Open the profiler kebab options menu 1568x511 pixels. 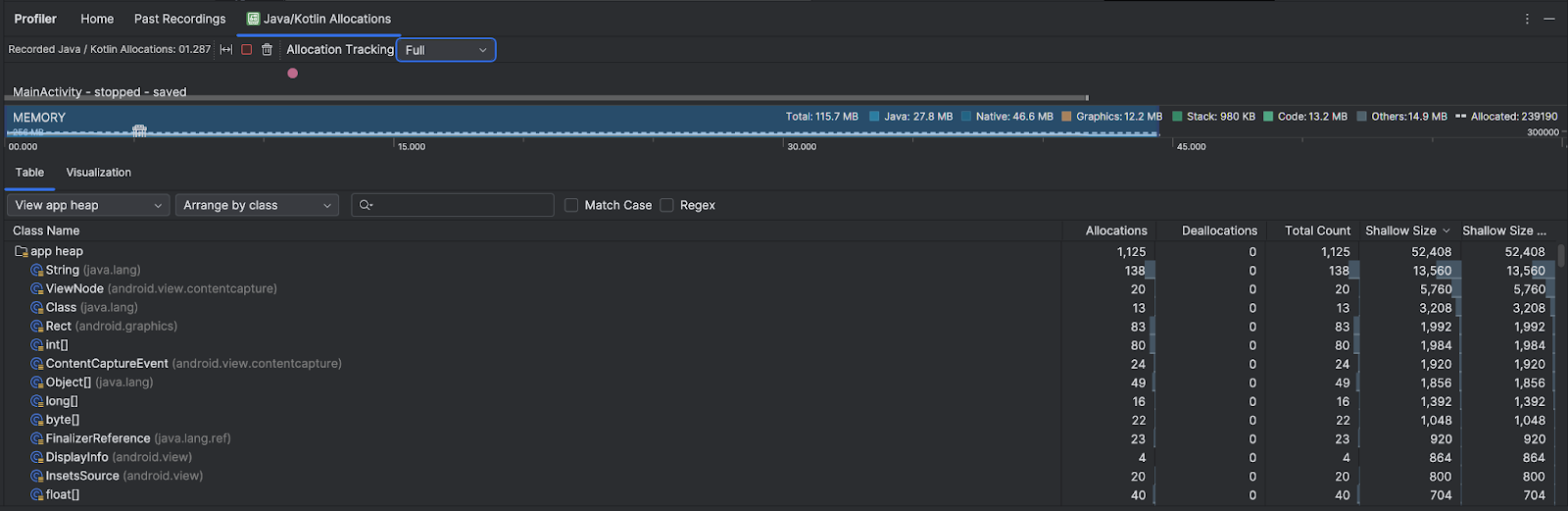[1527, 19]
